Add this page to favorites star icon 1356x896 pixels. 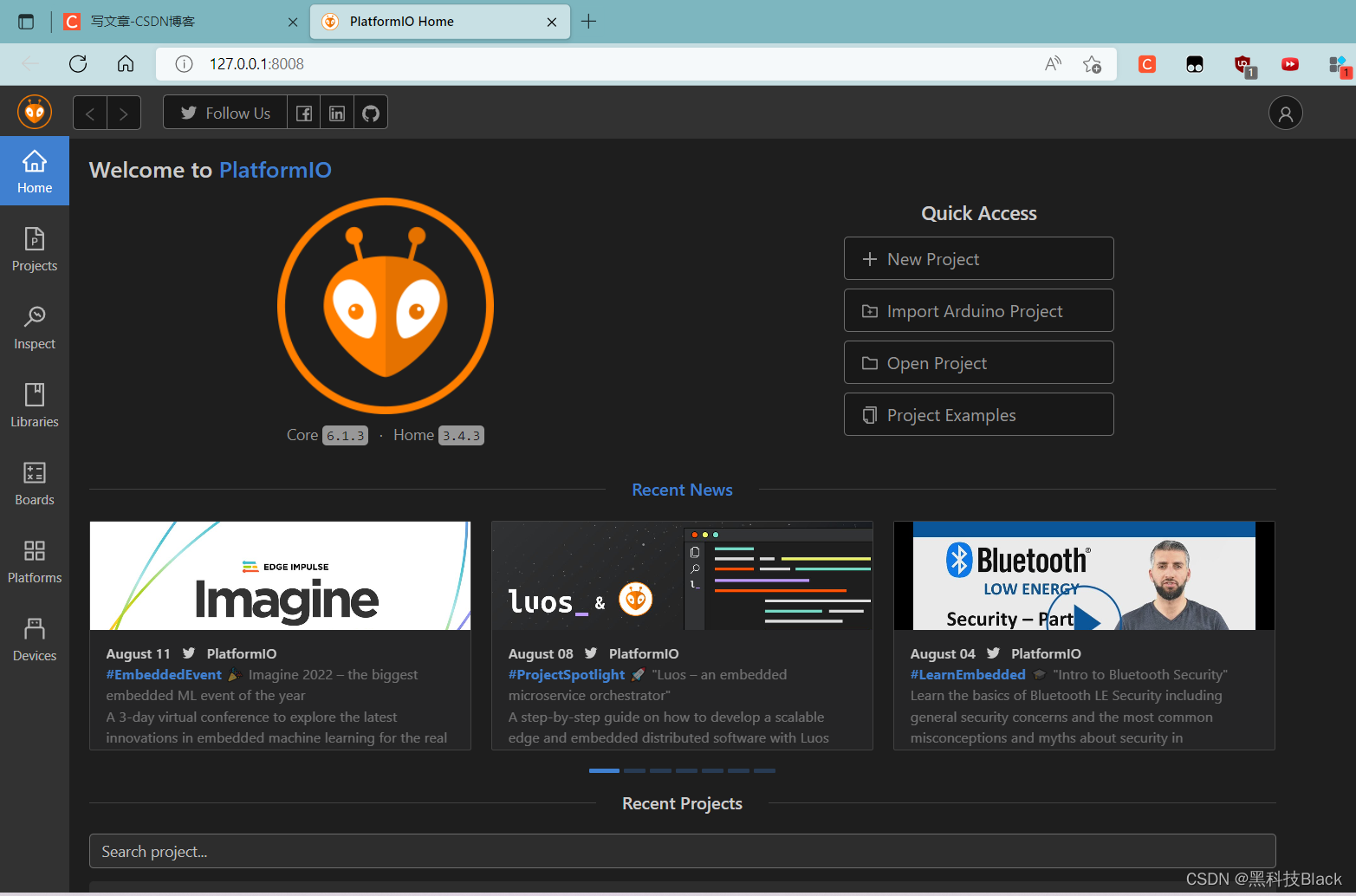tap(1092, 64)
